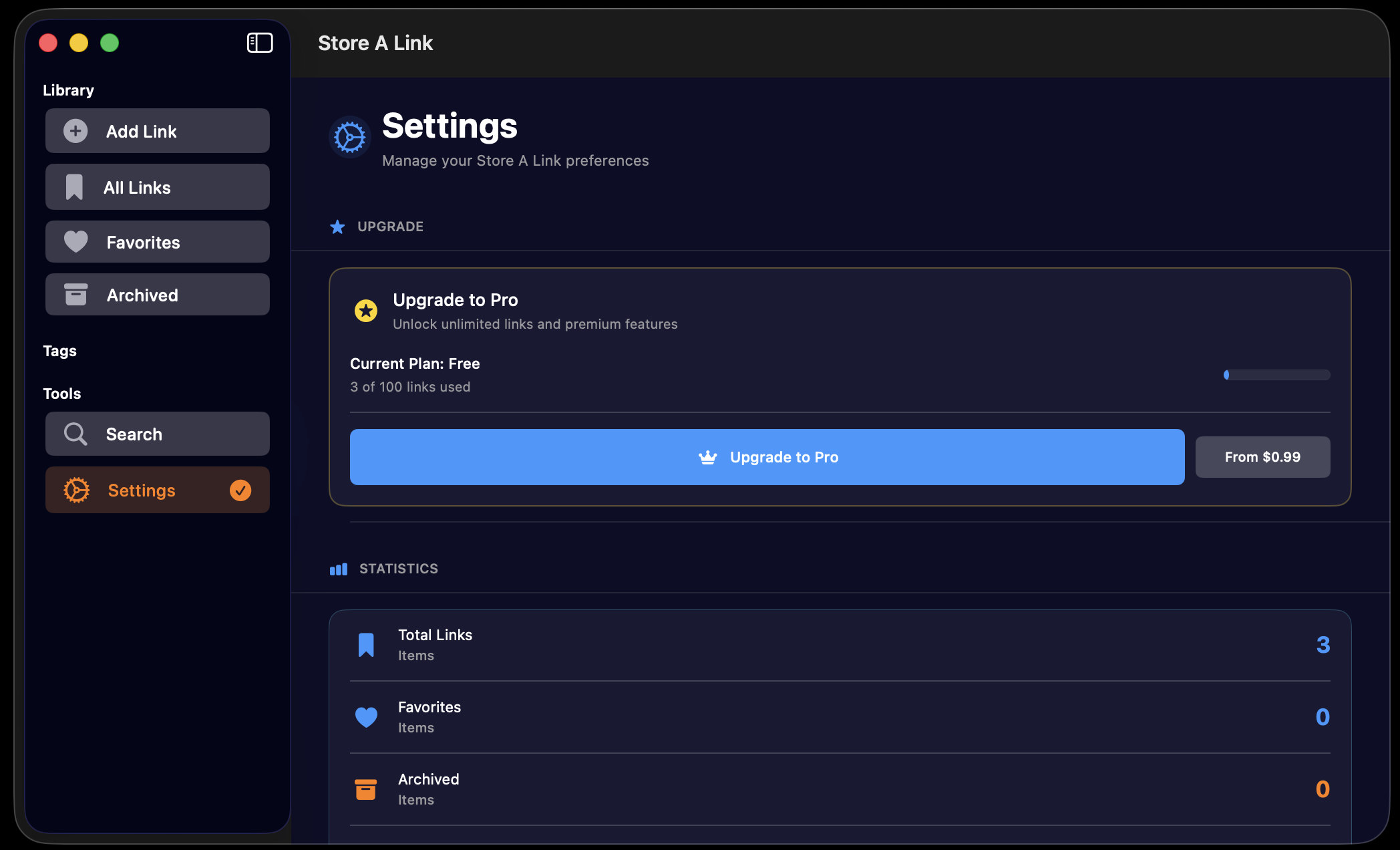Click the archive box icon in sidebar Archived

tap(75, 295)
